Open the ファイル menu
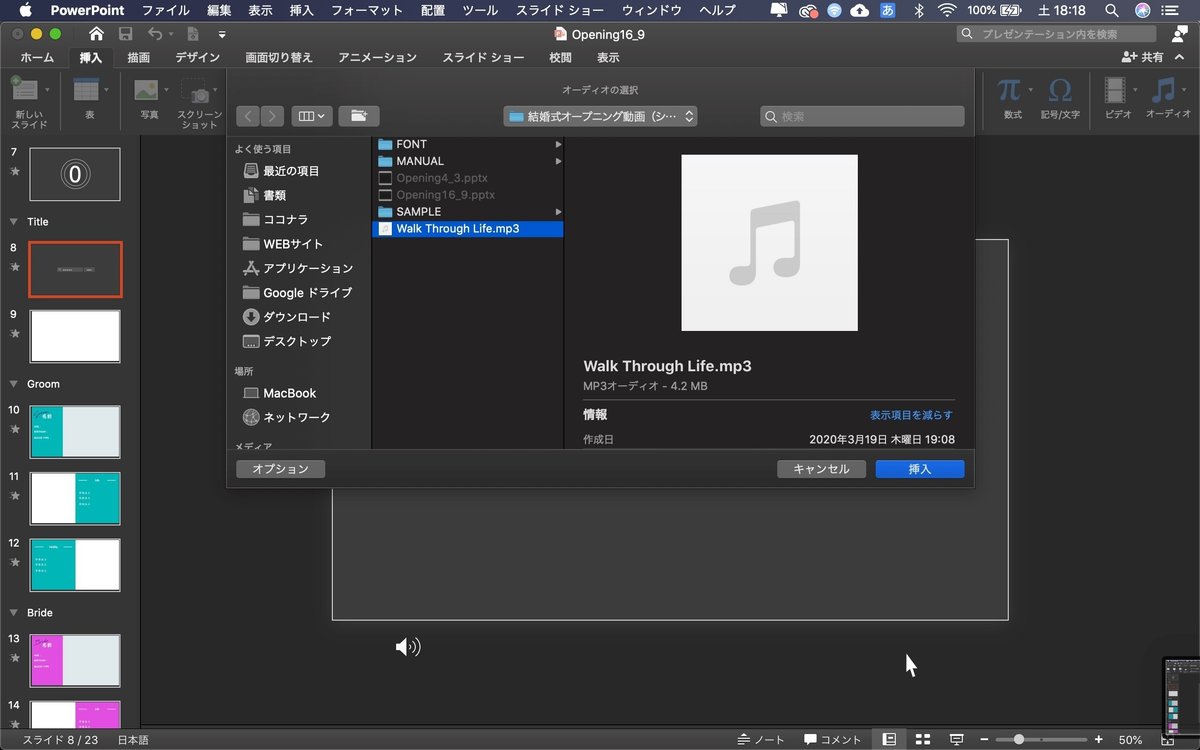The width and height of the screenshot is (1200, 750). click(x=166, y=10)
